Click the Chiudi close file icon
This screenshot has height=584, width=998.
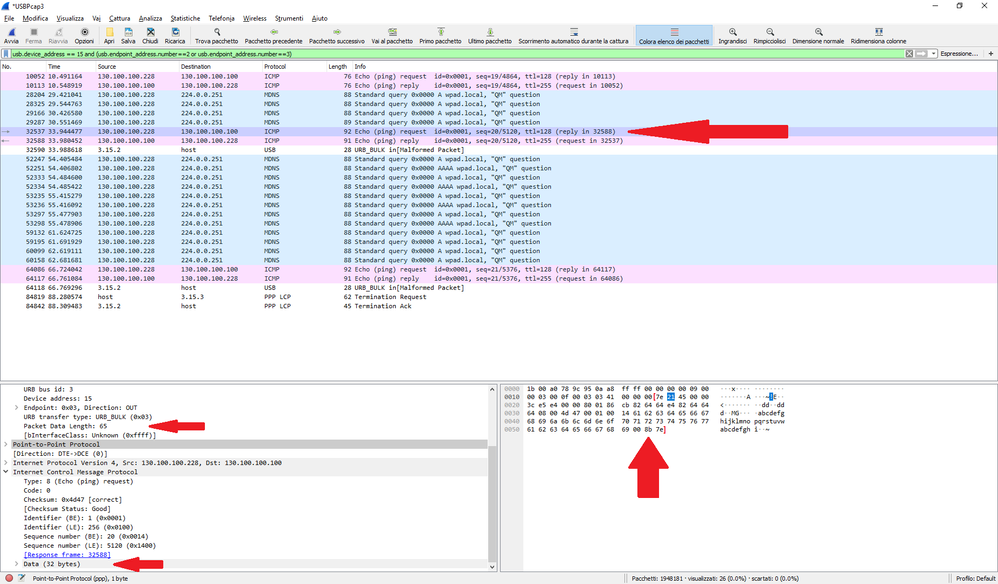point(150,32)
